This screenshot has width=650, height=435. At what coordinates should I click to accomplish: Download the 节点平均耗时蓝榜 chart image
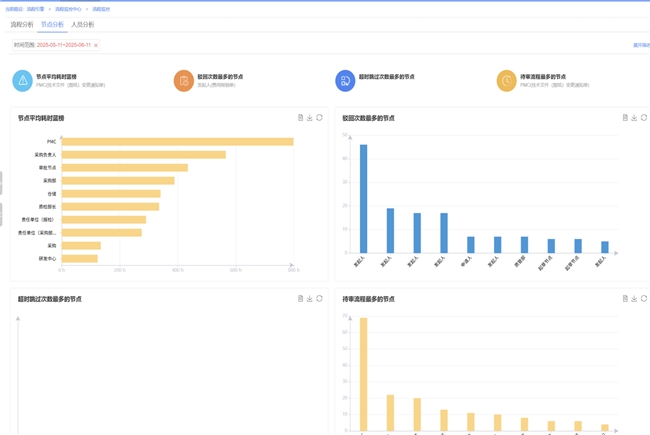point(310,118)
